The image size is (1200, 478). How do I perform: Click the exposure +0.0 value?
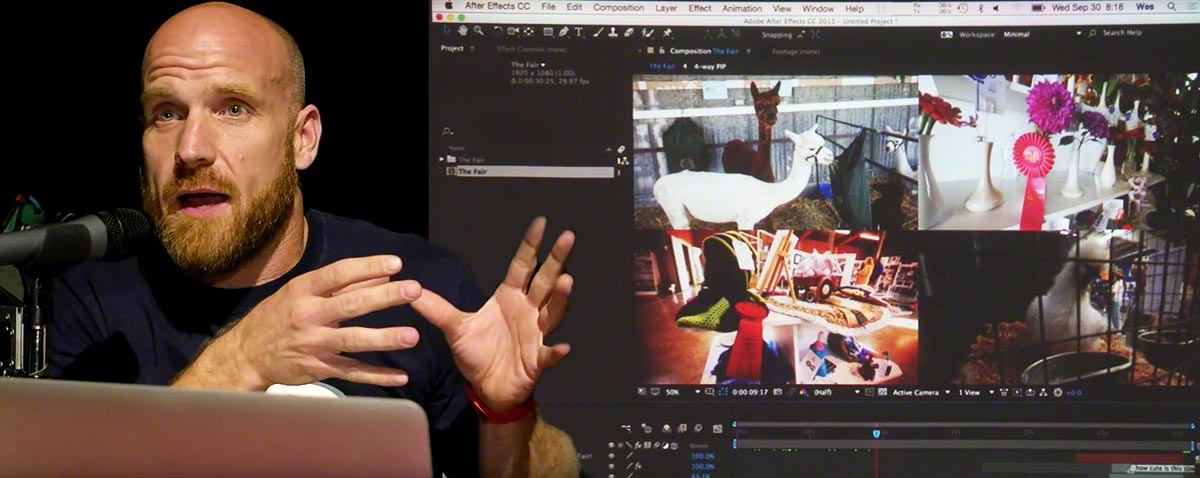click(x=1074, y=392)
